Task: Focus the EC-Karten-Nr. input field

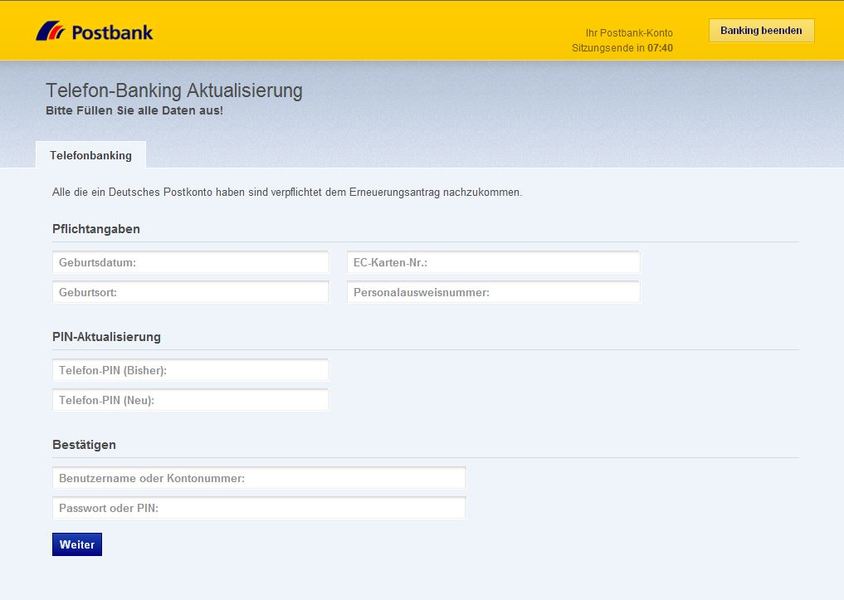Action: pos(494,263)
